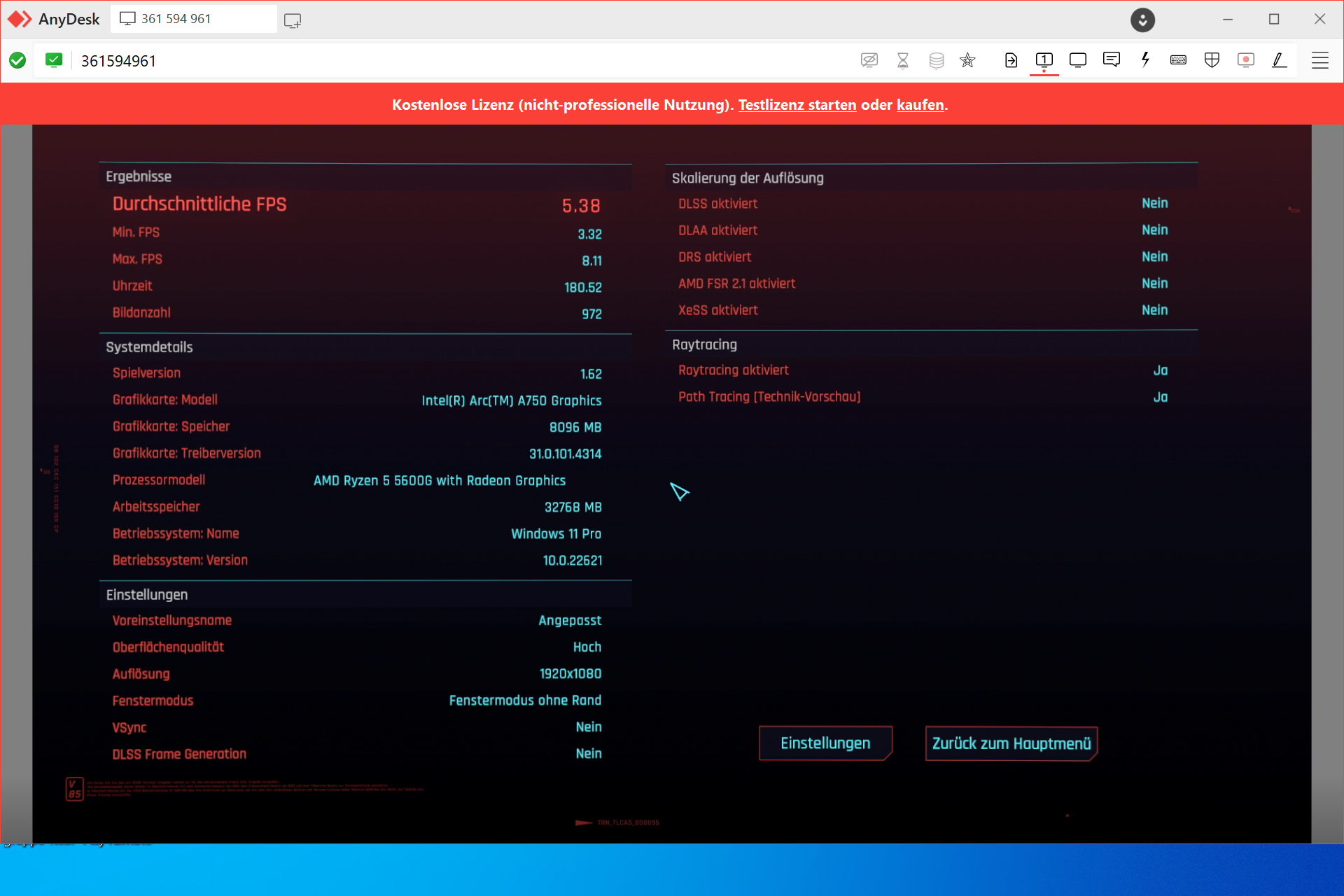Open whiteboard pen tool
Image resolution: width=1344 pixels, height=896 pixels.
1279,60
